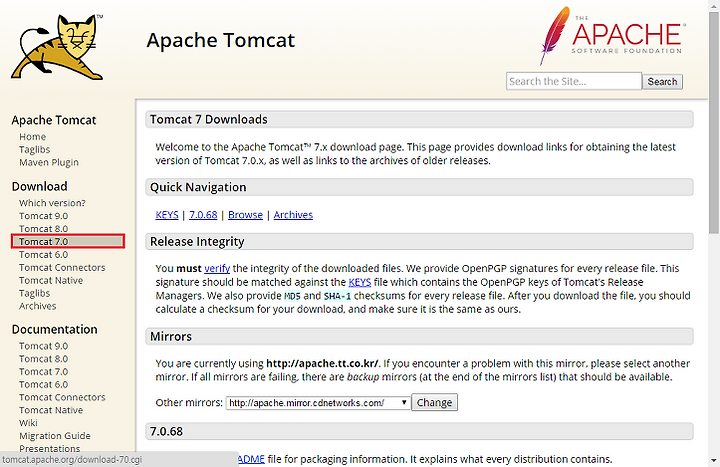This screenshot has height=467, width=720.
Task: Open Maven Plugin sidebar link
Action: [49, 163]
